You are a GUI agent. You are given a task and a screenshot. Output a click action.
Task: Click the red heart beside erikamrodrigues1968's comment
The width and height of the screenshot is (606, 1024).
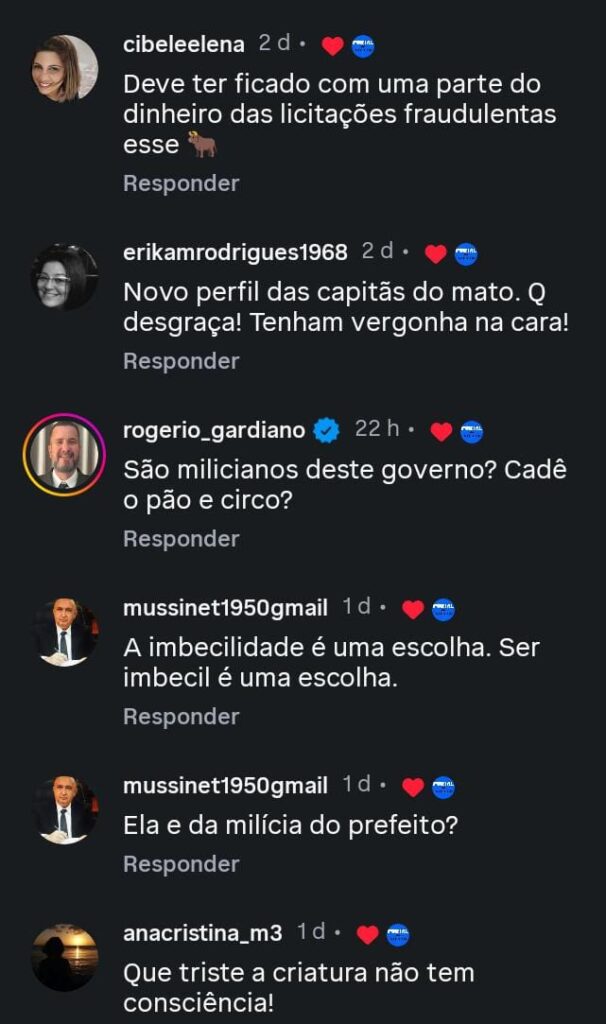coord(435,254)
